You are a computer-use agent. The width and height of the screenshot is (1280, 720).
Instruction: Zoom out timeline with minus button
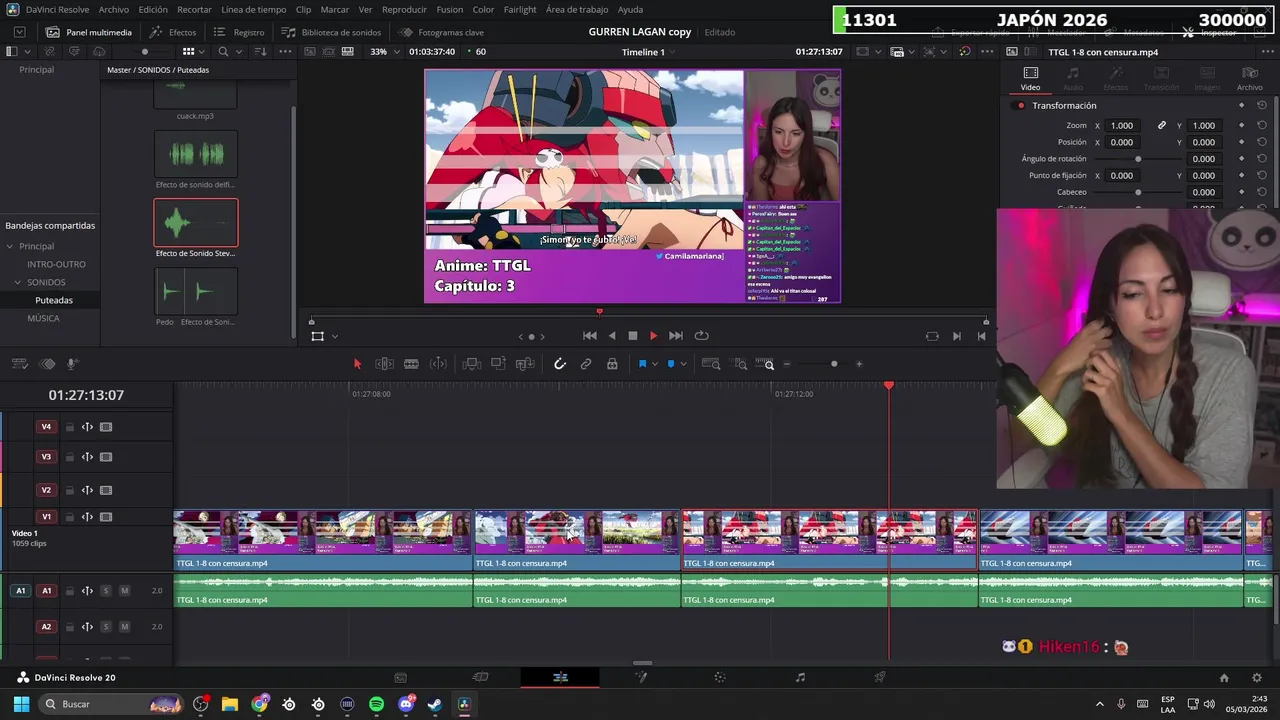787,364
